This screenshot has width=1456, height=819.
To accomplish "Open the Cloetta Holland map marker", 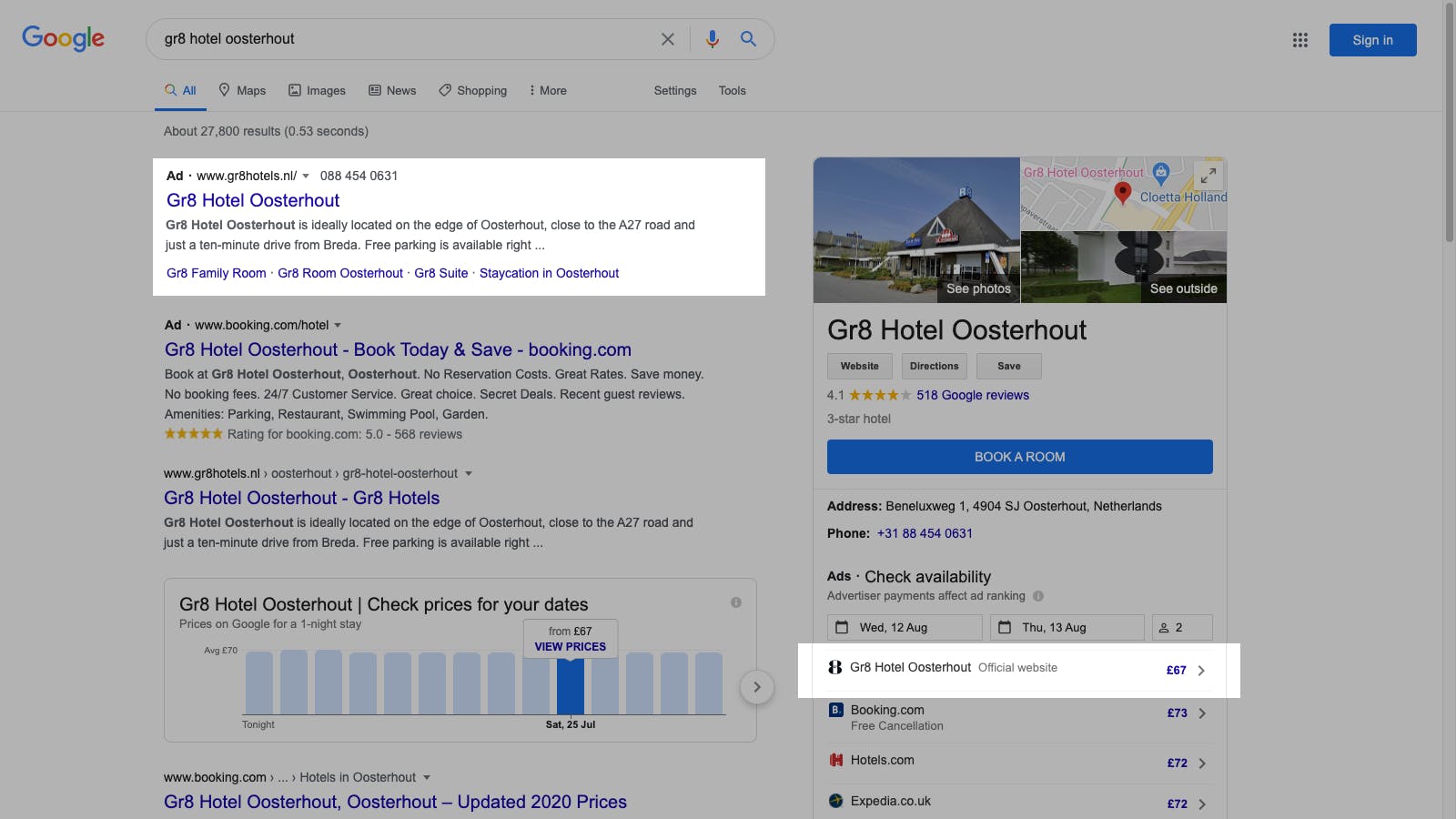I will tap(1161, 172).
